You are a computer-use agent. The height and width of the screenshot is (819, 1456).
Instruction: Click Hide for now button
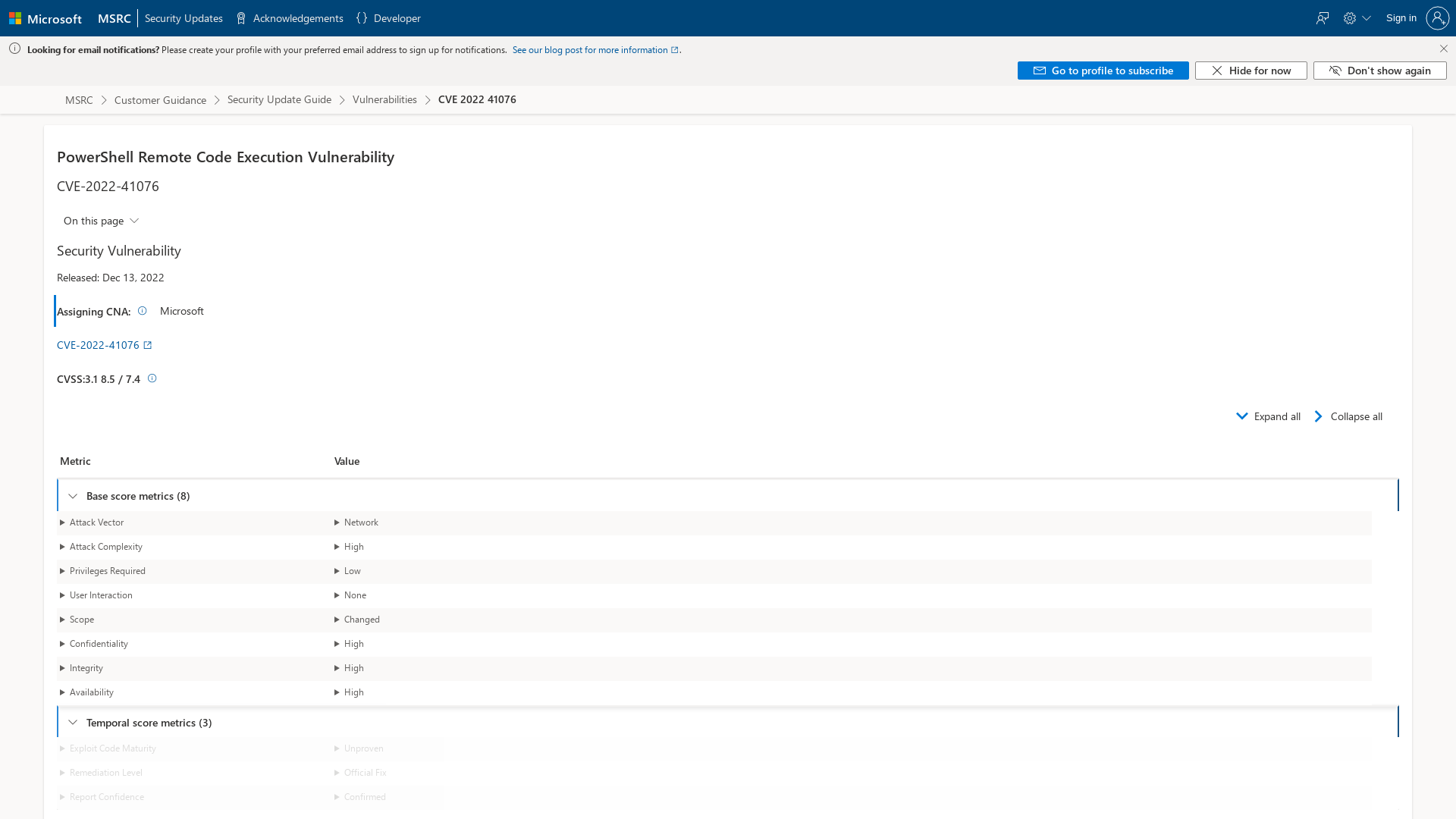pyautogui.click(x=1250, y=71)
